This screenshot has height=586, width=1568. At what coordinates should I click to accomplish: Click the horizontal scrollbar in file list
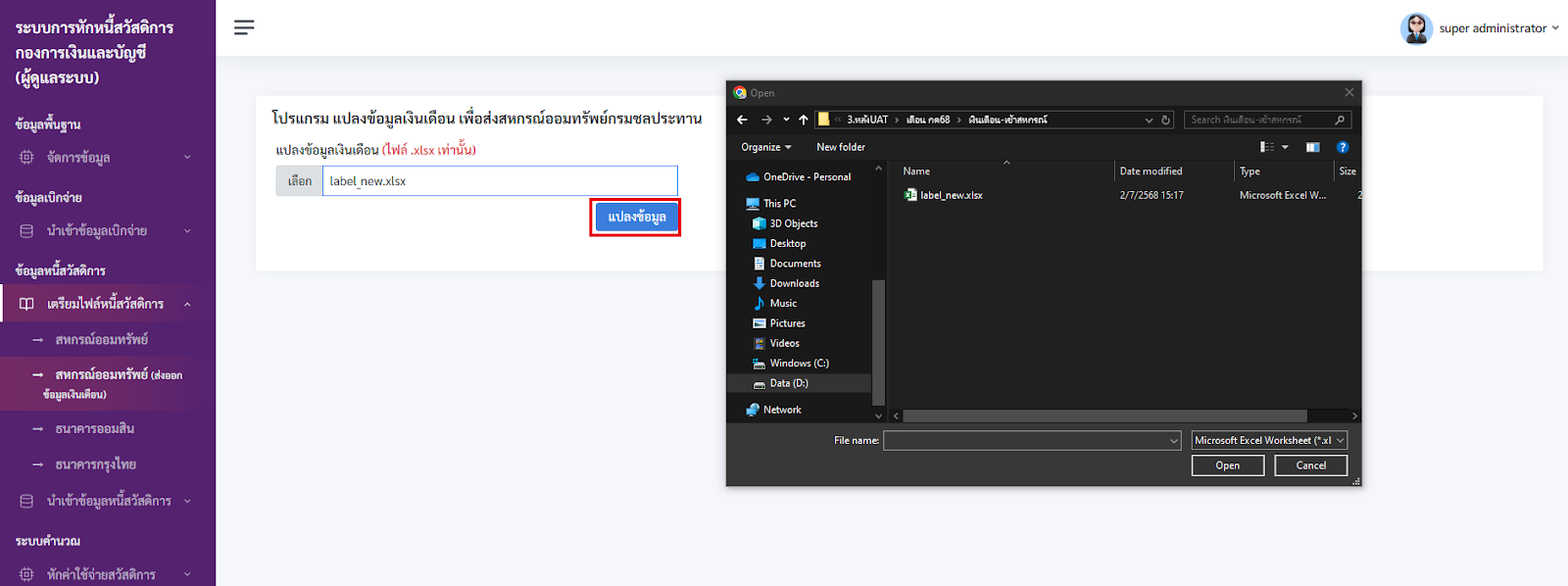(1104, 415)
